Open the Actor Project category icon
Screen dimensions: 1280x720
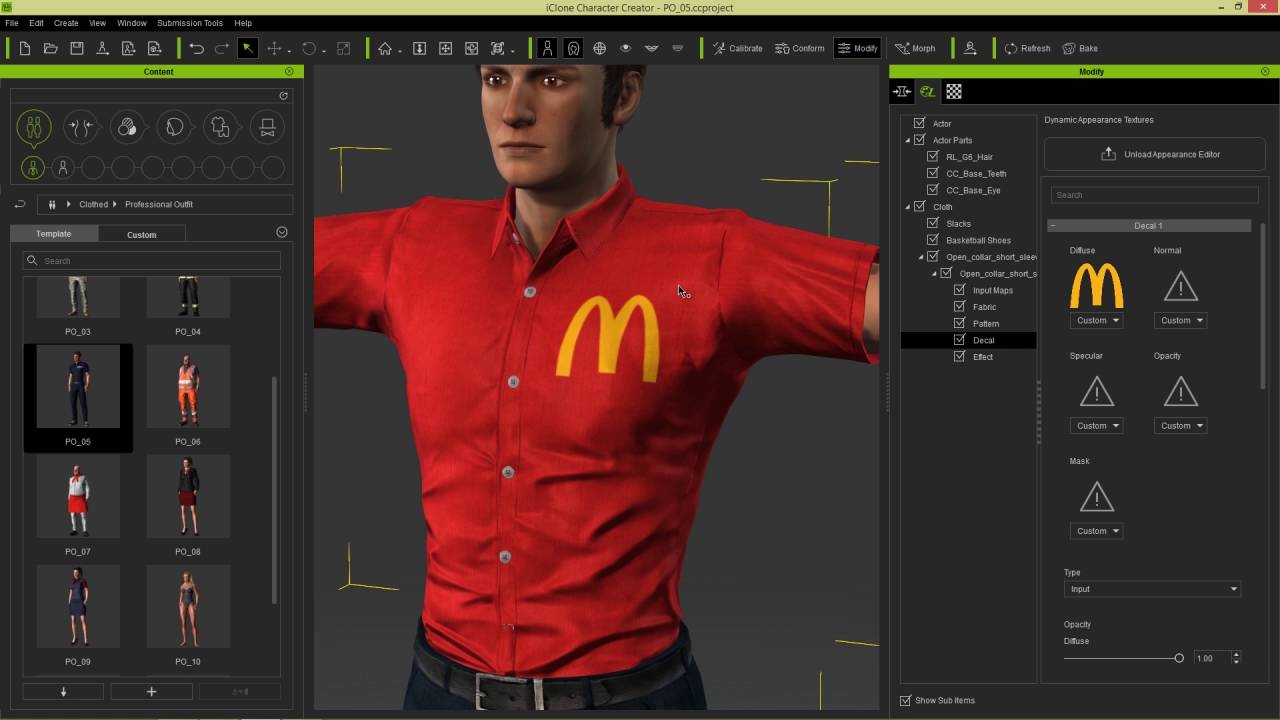coord(34,127)
